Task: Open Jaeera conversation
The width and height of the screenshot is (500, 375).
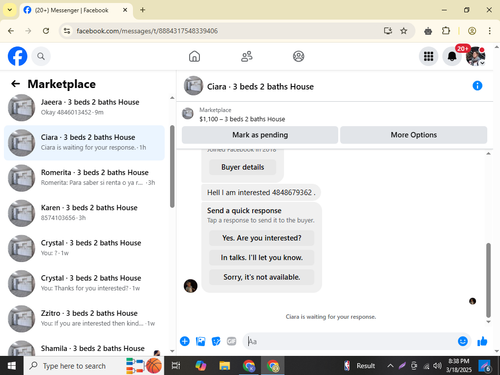Action: pos(84,107)
